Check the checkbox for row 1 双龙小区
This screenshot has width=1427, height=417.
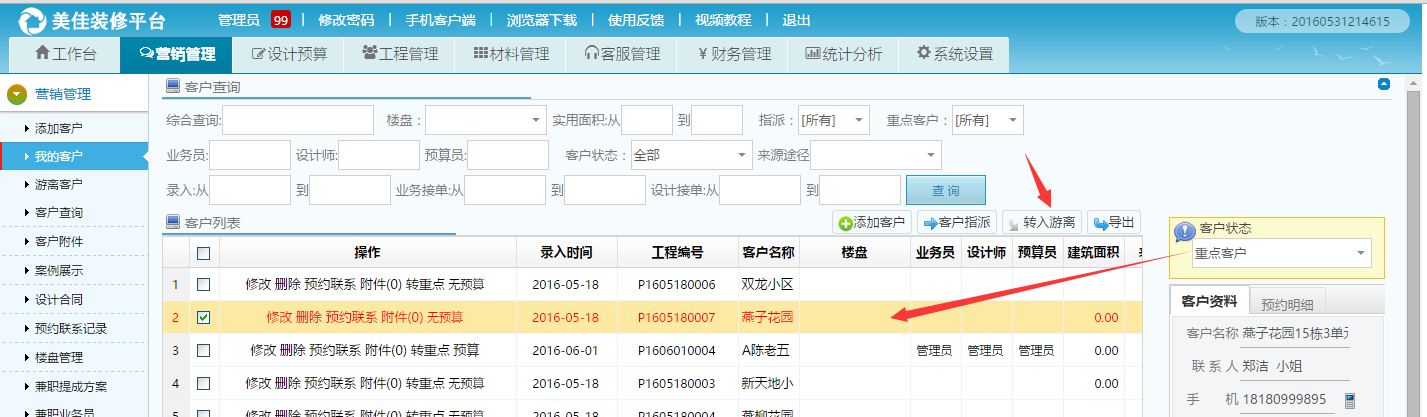pos(204,285)
